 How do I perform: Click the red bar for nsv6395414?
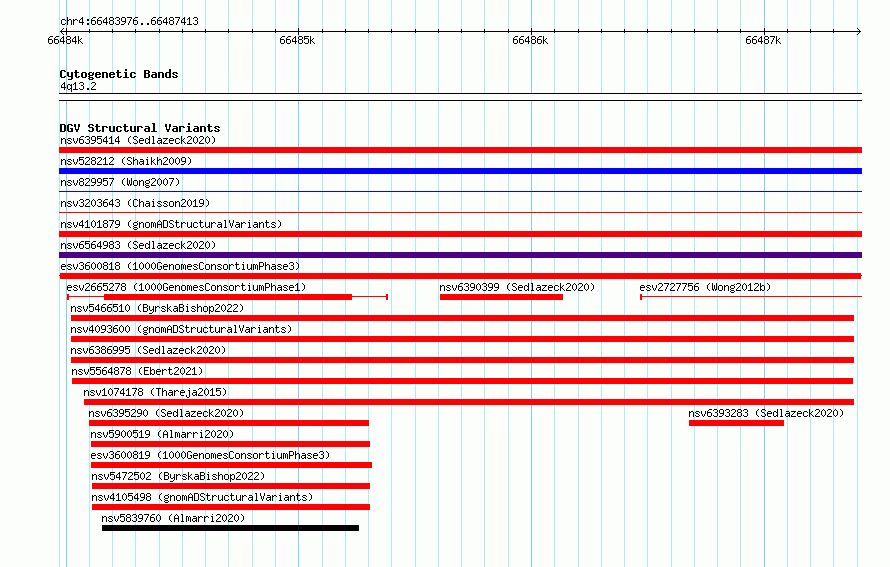coord(460,150)
